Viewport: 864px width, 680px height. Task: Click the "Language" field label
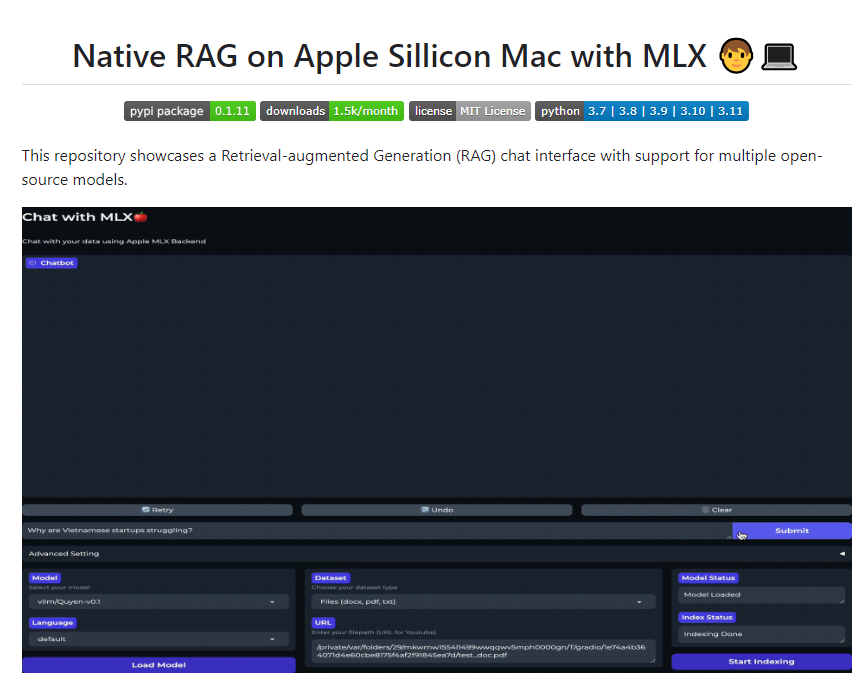click(52, 623)
